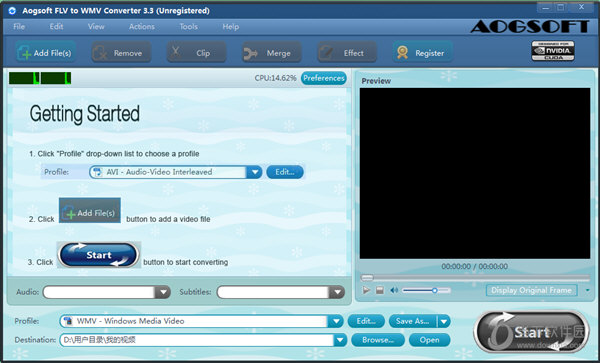600x363 pixels.
Task: Open the View menu
Action: pos(96,26)
